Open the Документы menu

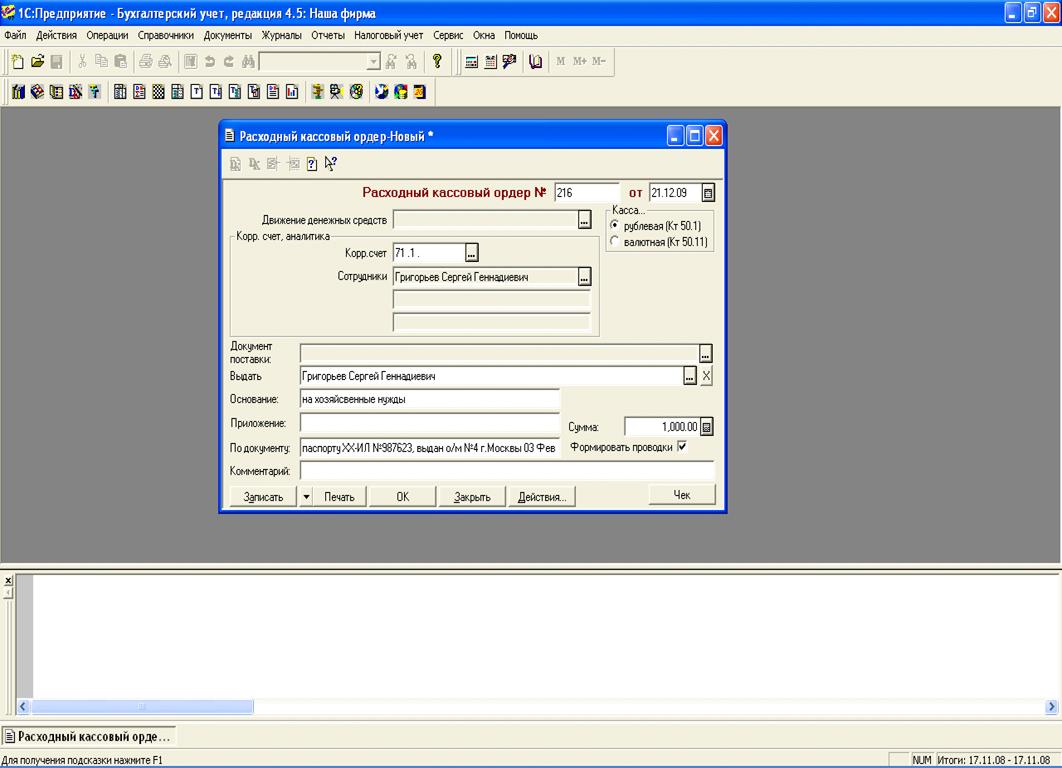click(x=227, y=35)
